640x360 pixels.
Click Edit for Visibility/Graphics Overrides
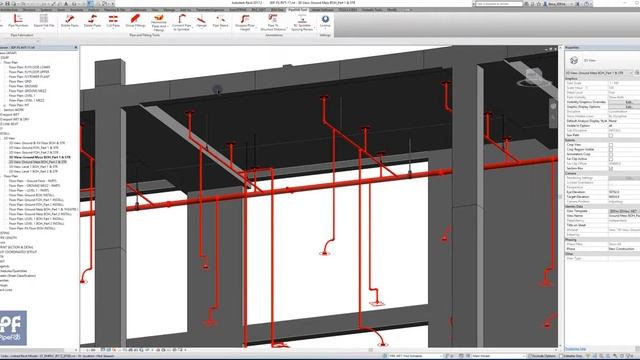(x=624, y=102)
